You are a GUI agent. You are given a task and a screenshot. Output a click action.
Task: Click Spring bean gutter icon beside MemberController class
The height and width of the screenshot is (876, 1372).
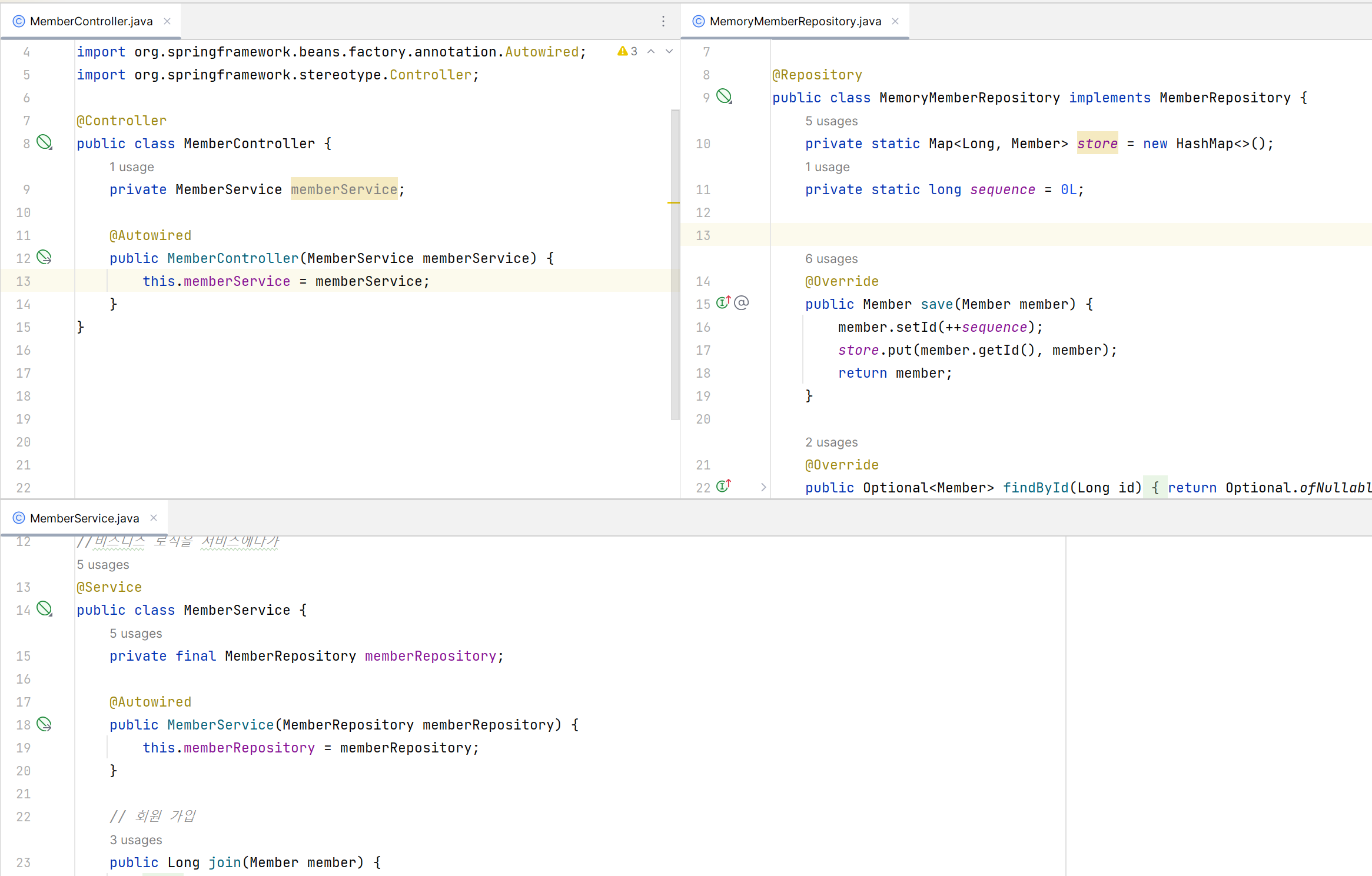pyautogui.click(x=45, y=142)
